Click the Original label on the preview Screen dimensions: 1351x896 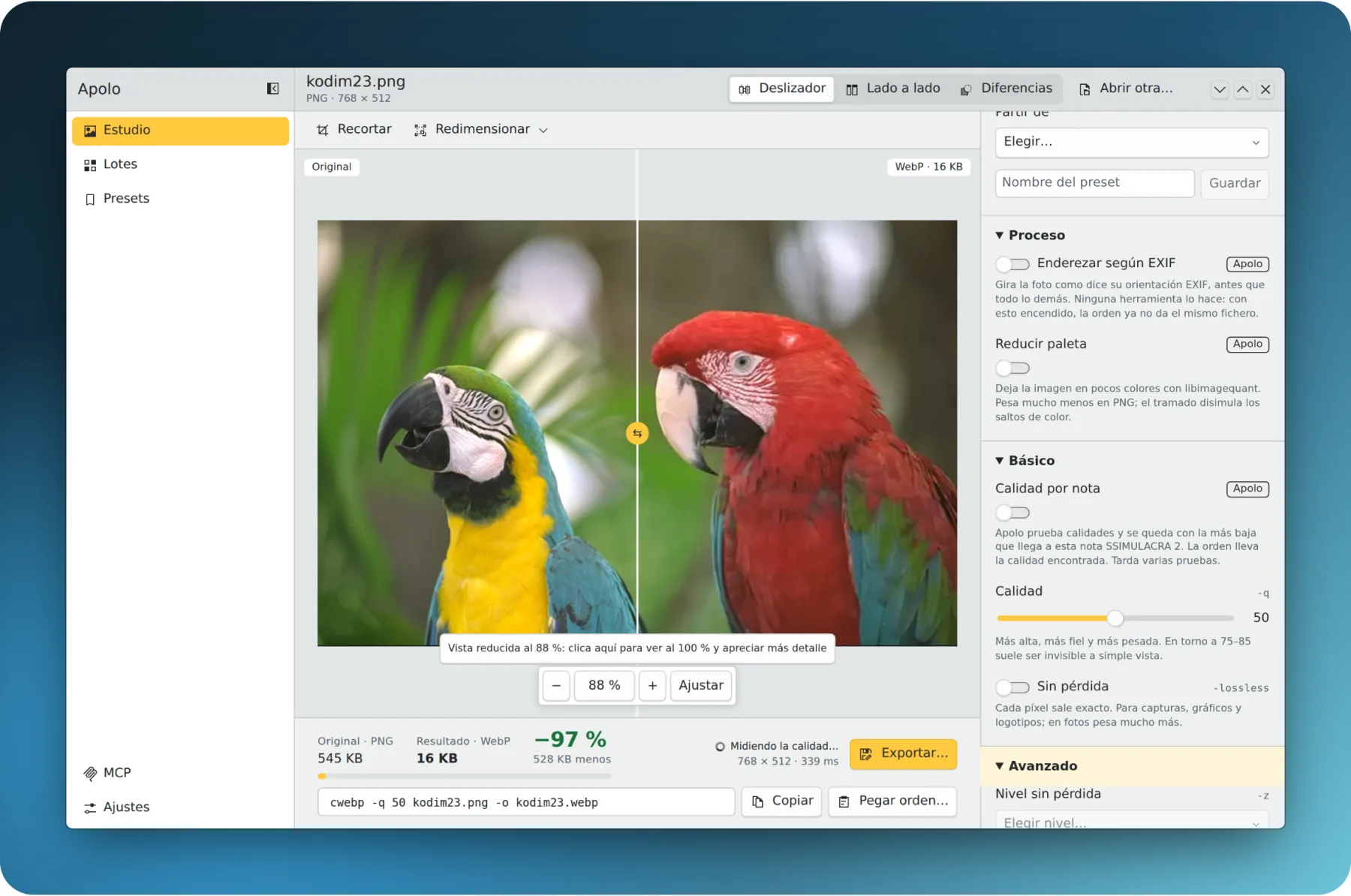coord(332,167)
